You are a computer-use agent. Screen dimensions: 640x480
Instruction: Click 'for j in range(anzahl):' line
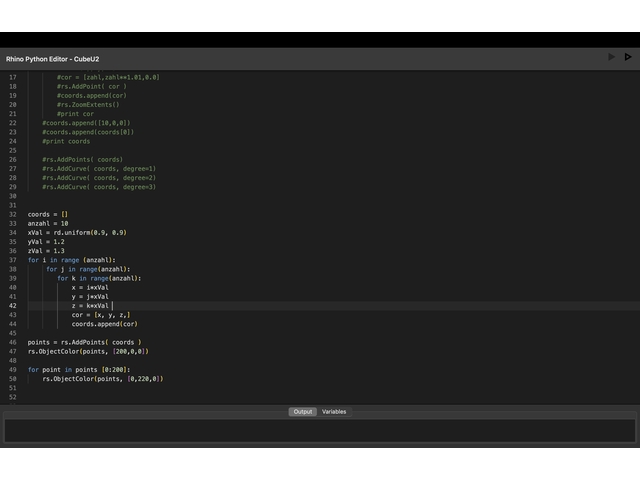click(88, 269)
